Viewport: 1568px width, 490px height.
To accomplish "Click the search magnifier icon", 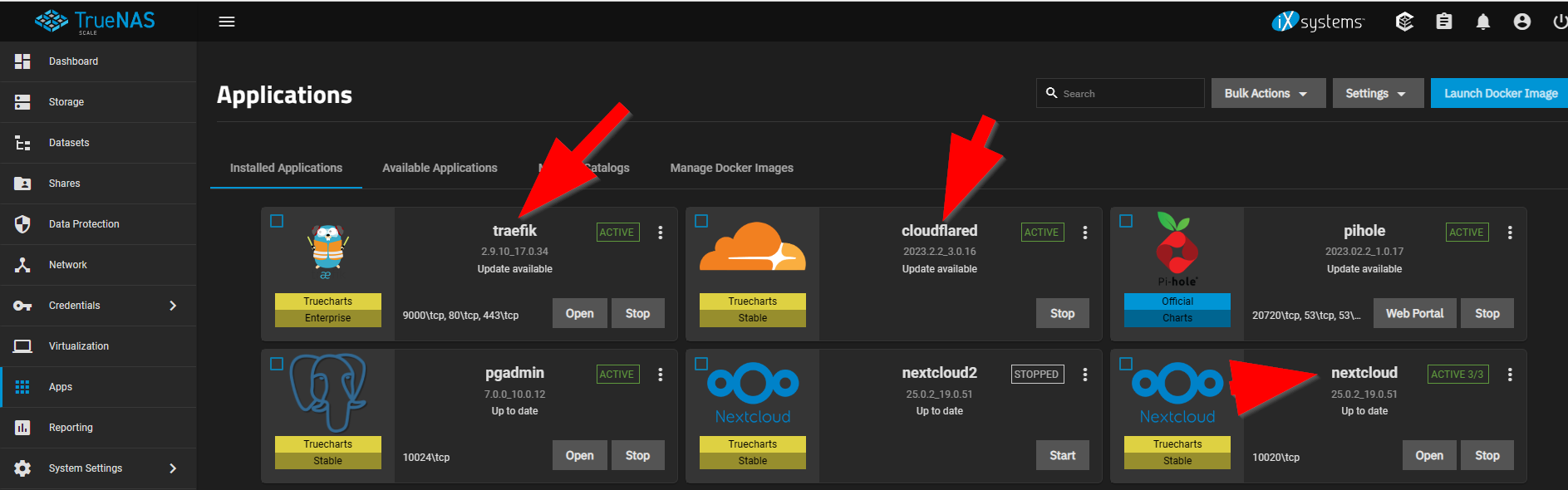I will coord(1052,93).
